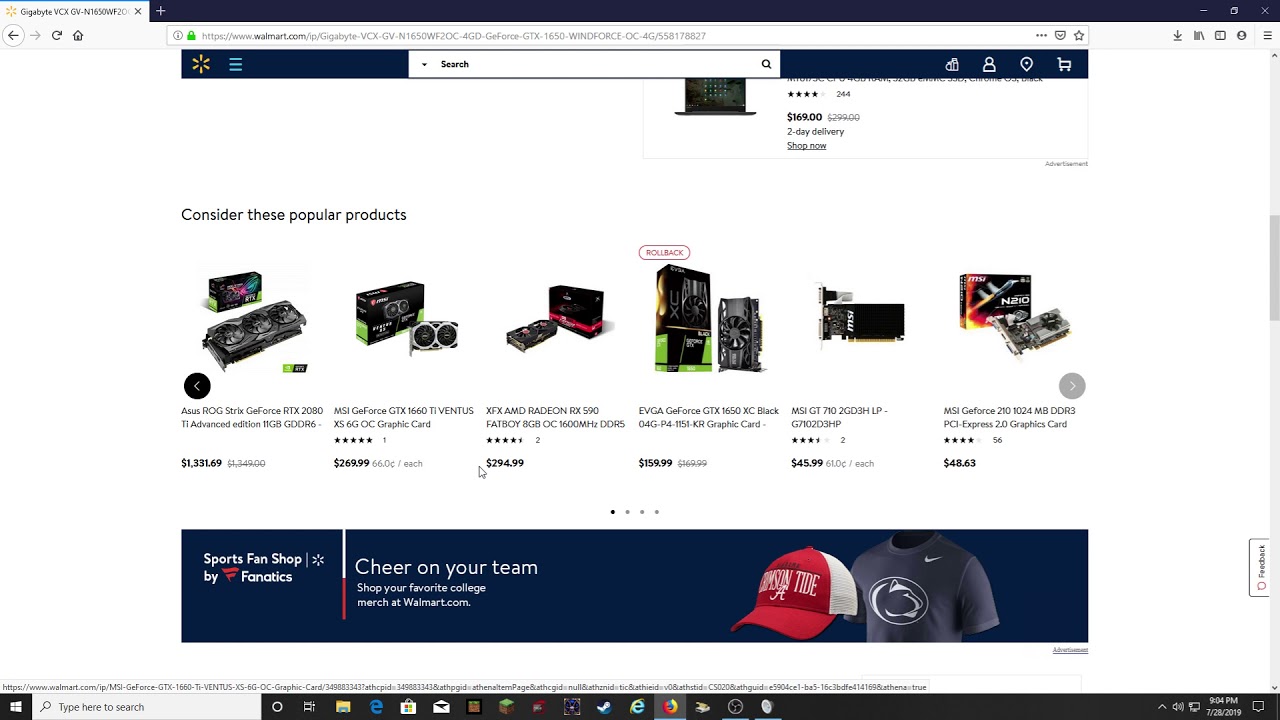The width and height of the screenshot is (1280, 720).
Task: Open File Explorer from the taskbar
Action: [343, 707]
